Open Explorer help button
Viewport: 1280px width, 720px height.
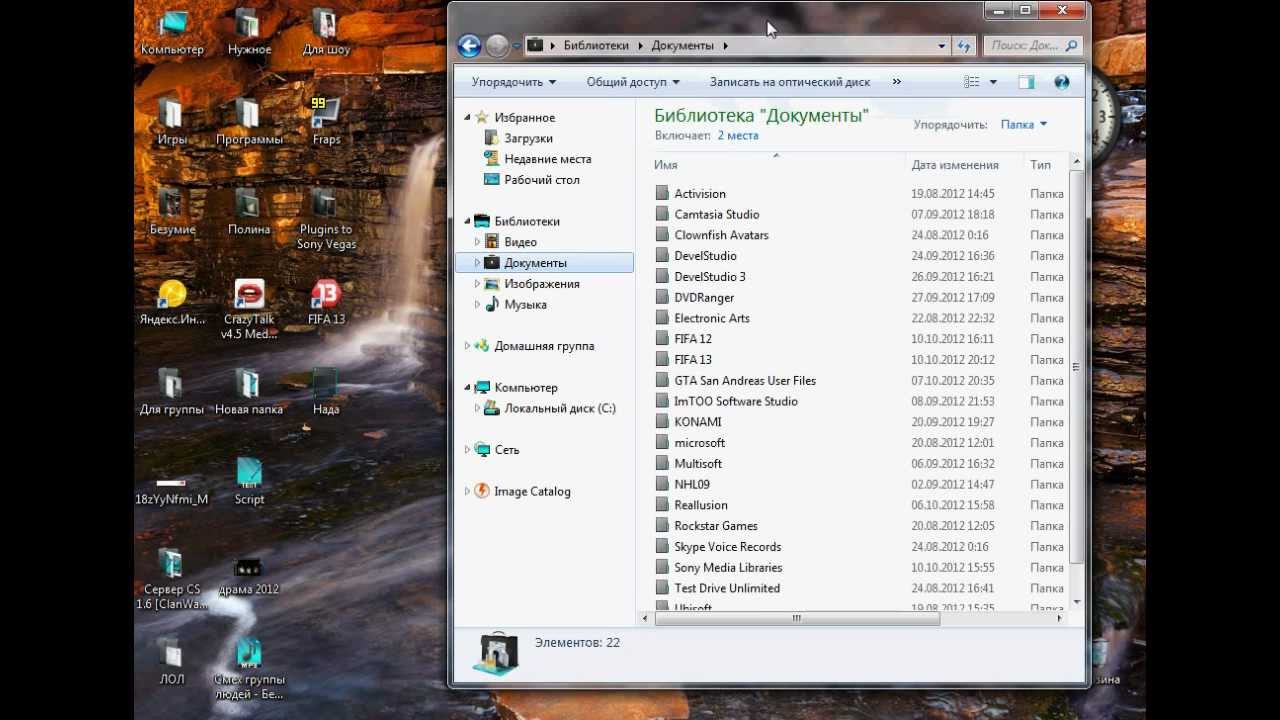pyautogui.click(x=1062, y=82)
